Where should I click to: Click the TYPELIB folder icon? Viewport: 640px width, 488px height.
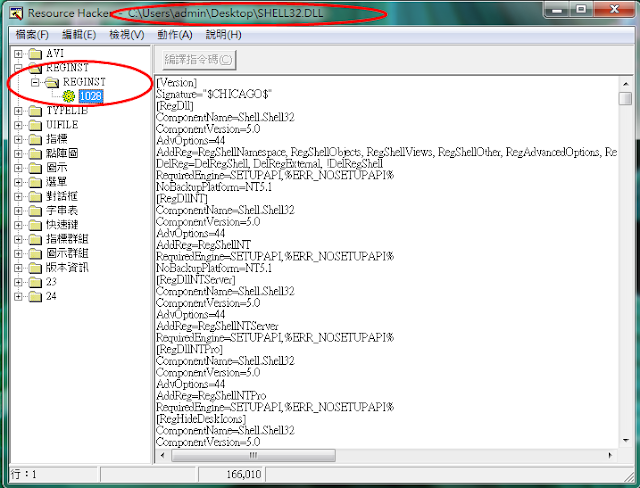point(36,111)
